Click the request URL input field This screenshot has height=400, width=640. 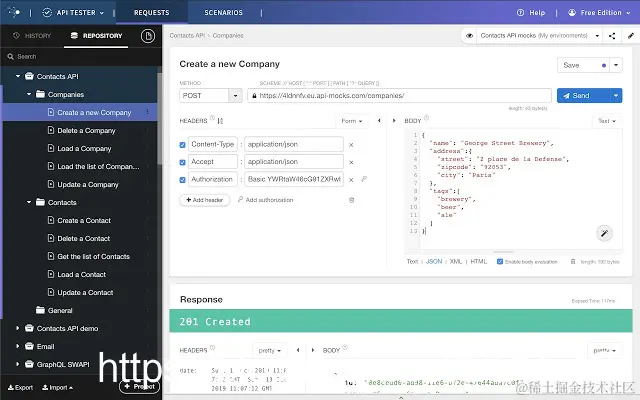click(399, 96)
